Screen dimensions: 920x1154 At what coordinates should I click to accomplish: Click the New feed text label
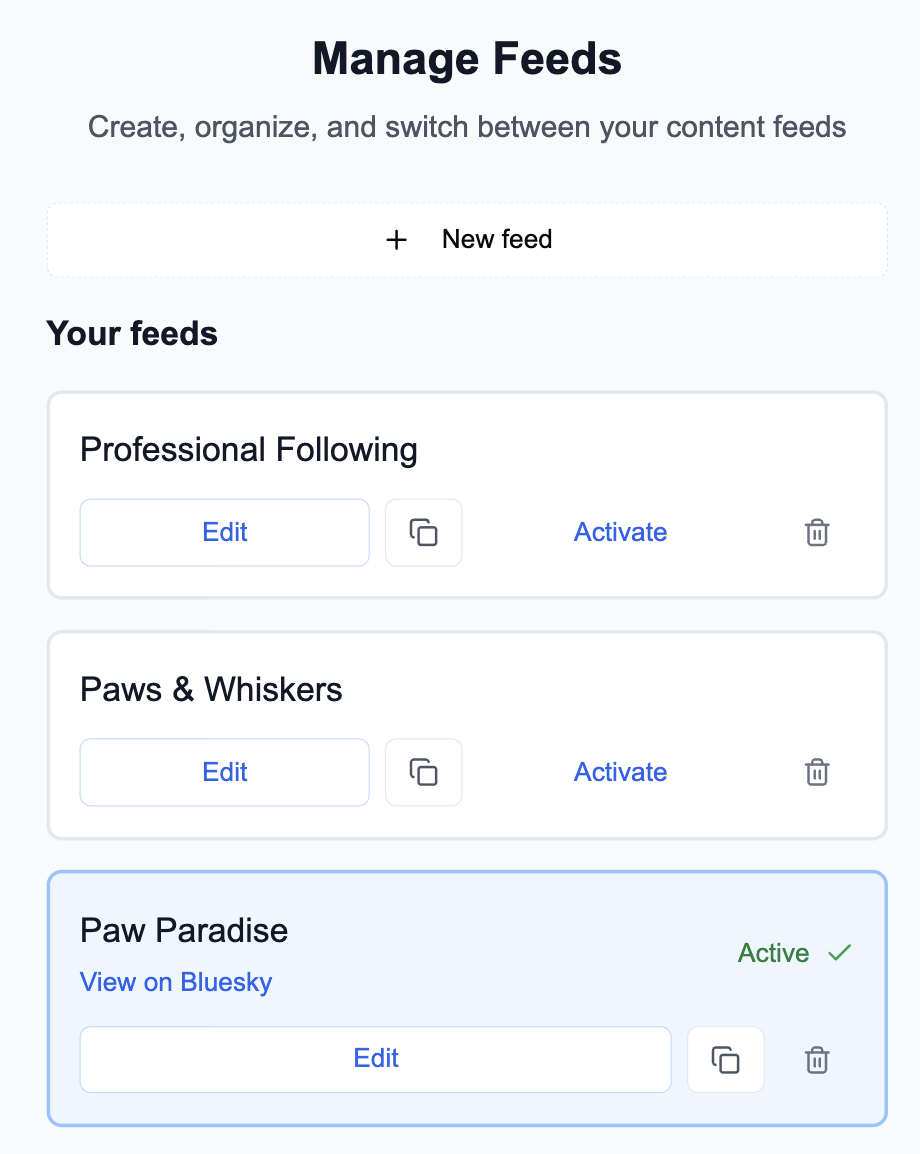[x=497, y=240]
